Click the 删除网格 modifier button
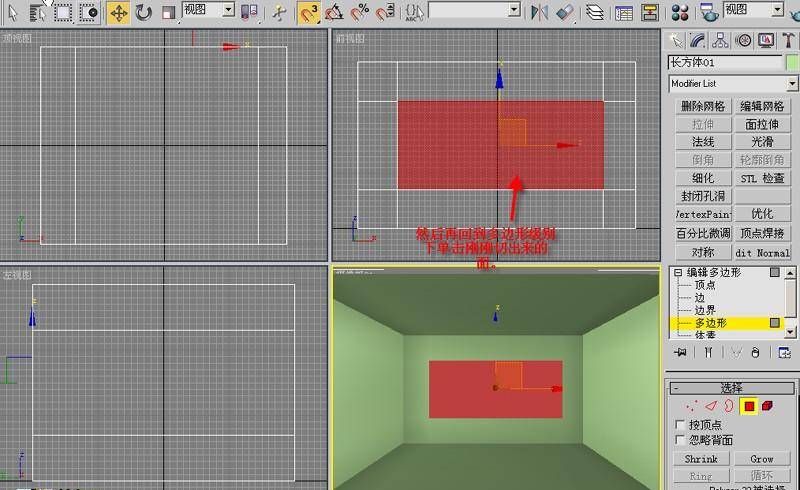The image size is (800, 490). 703,106
